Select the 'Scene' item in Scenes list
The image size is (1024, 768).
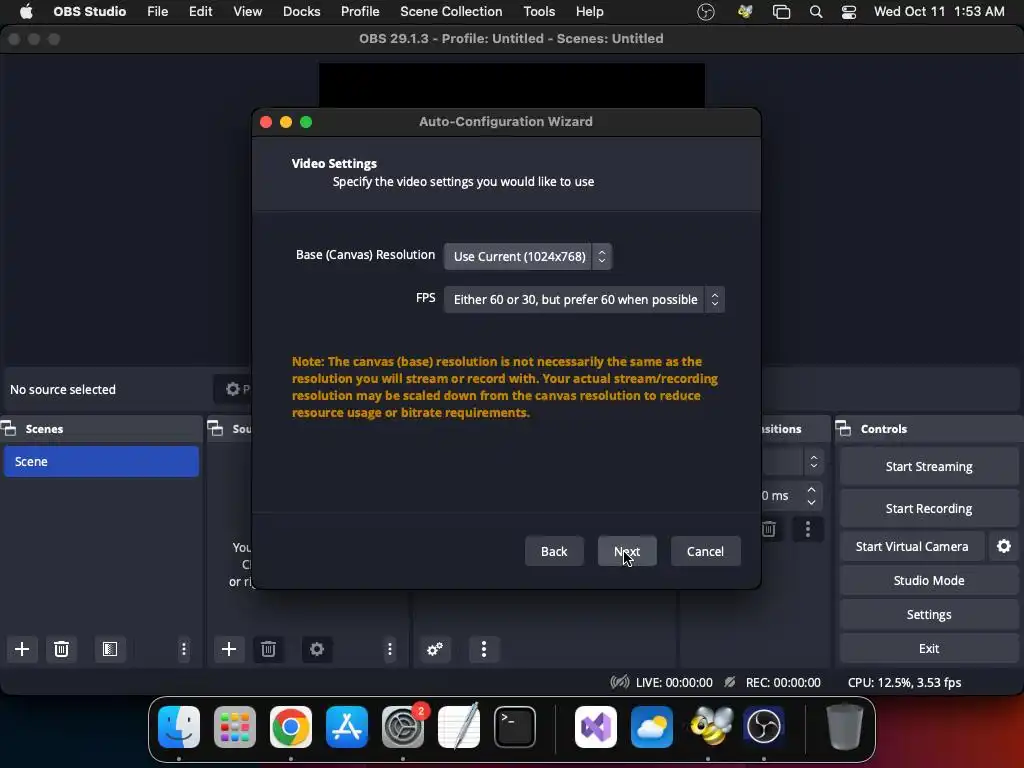point(101,461)
